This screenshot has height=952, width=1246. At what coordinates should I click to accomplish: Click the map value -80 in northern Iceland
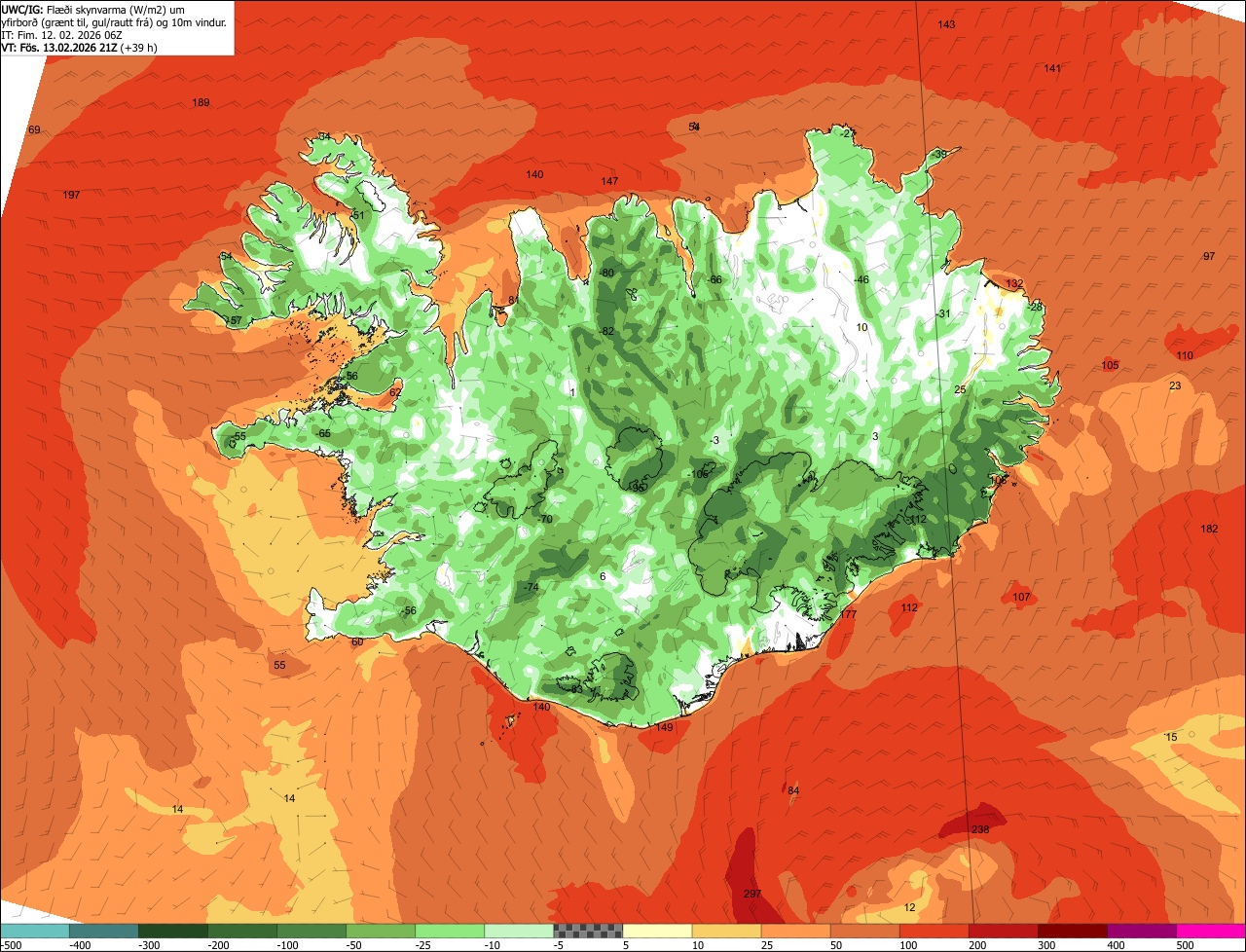606,273
